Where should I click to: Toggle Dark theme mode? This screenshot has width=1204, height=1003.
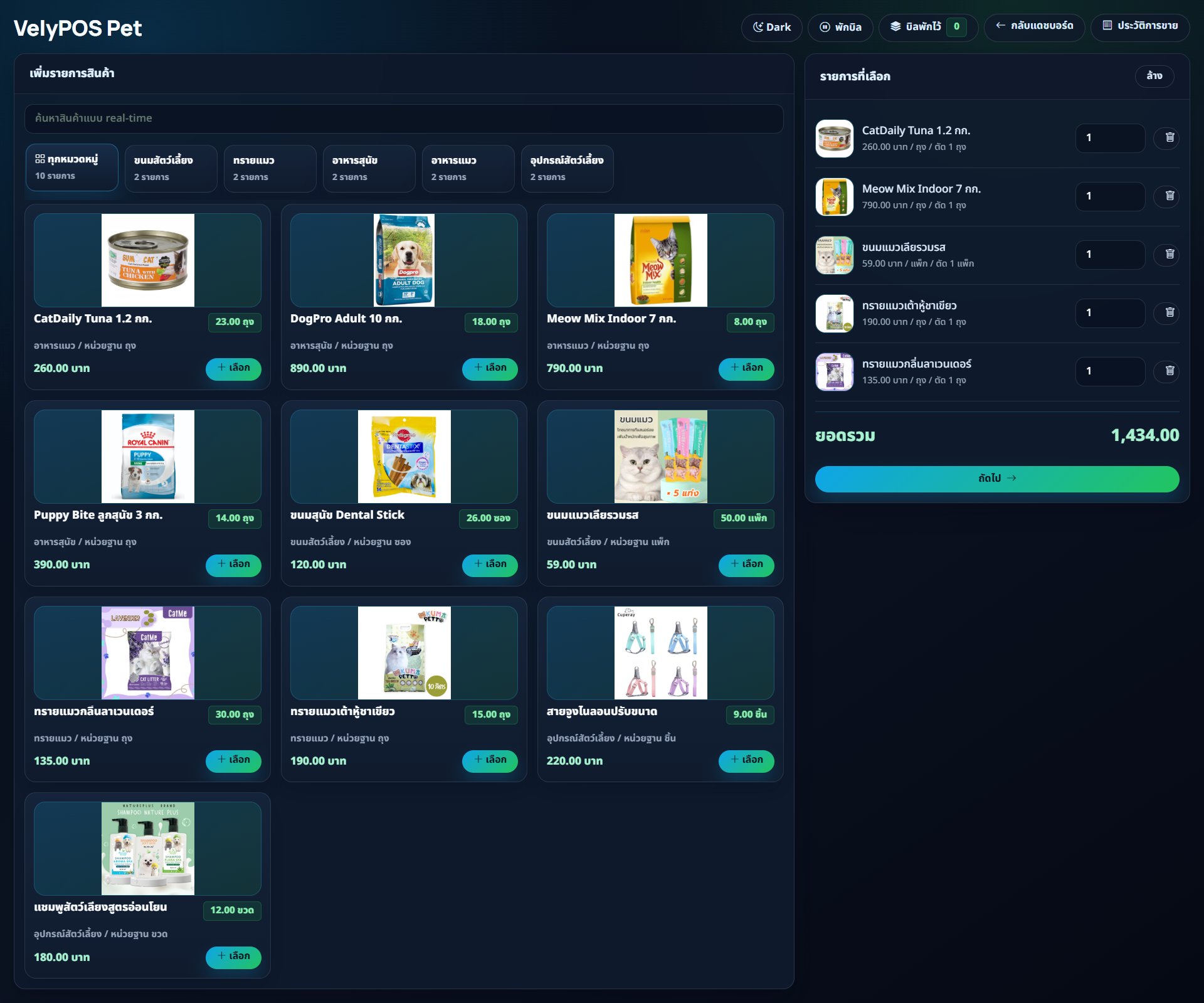[771, 28]
